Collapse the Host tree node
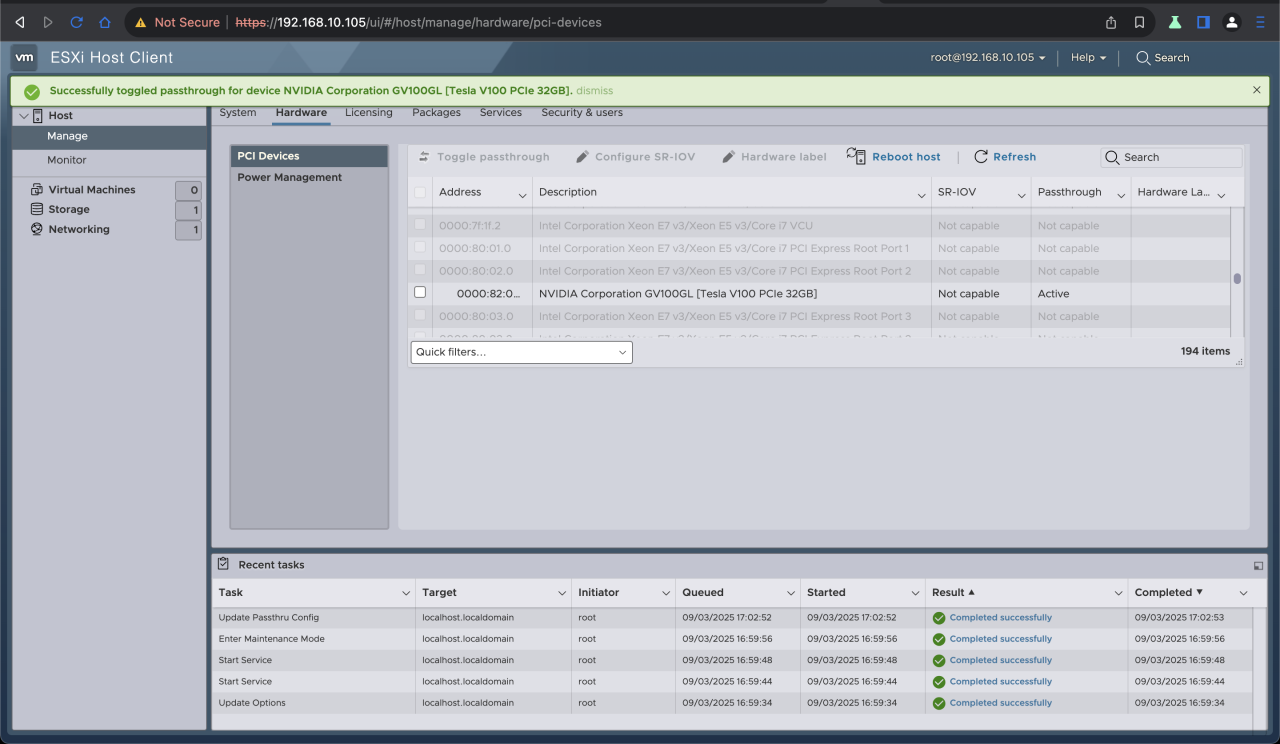The height and width of the screenshot is (744, 1280). coord(24,116)
